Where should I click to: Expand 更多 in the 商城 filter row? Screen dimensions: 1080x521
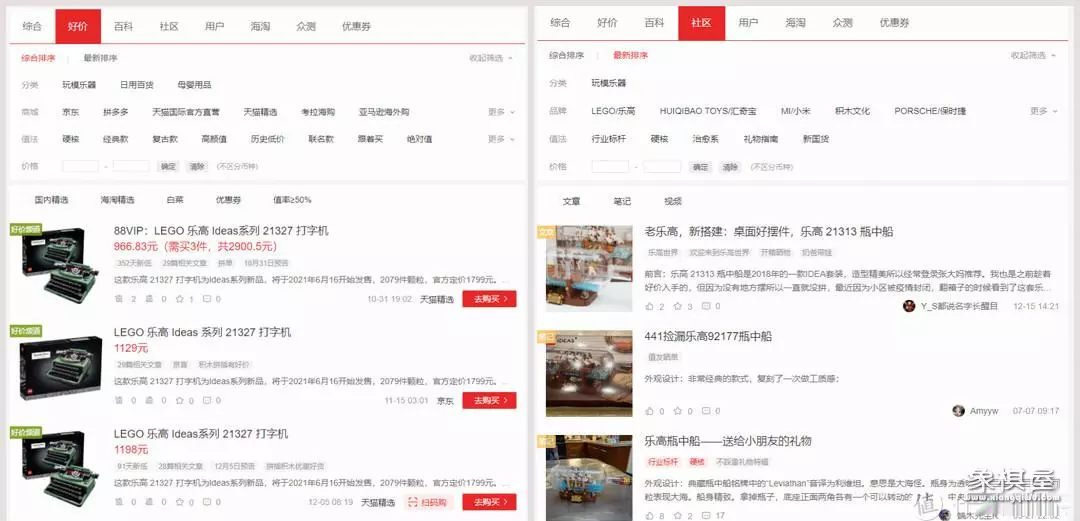point(500,112)
